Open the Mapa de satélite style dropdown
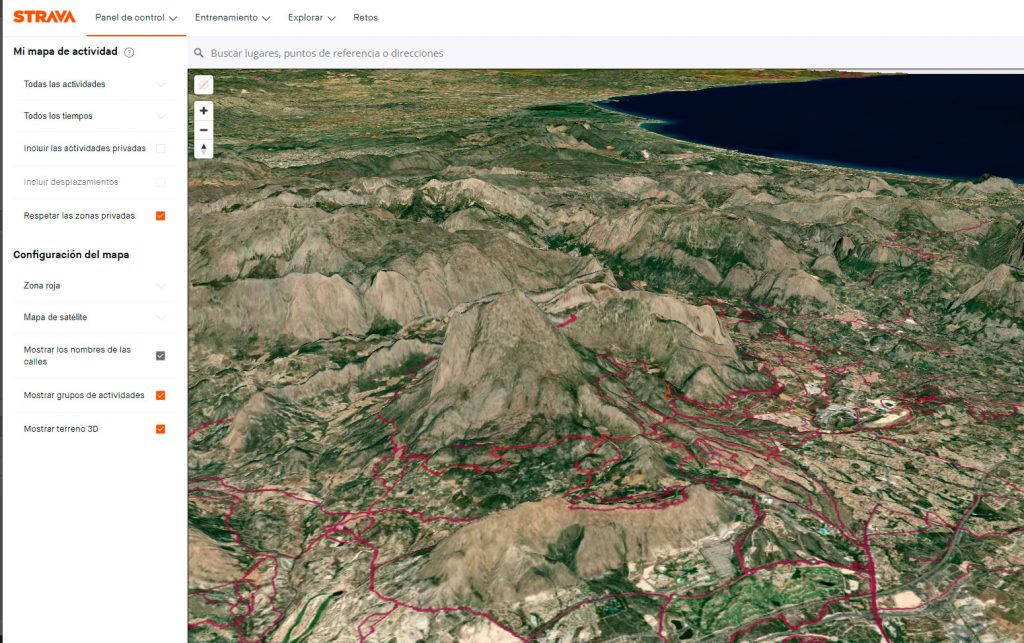This screenshot has width=1024, height=643. coord(94,318)
